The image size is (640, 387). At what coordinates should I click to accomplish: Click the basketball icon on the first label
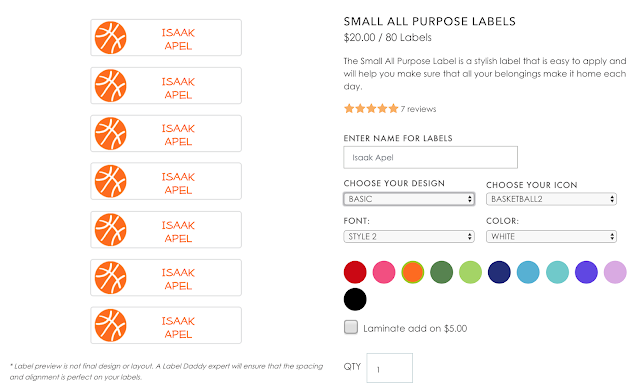111,38
